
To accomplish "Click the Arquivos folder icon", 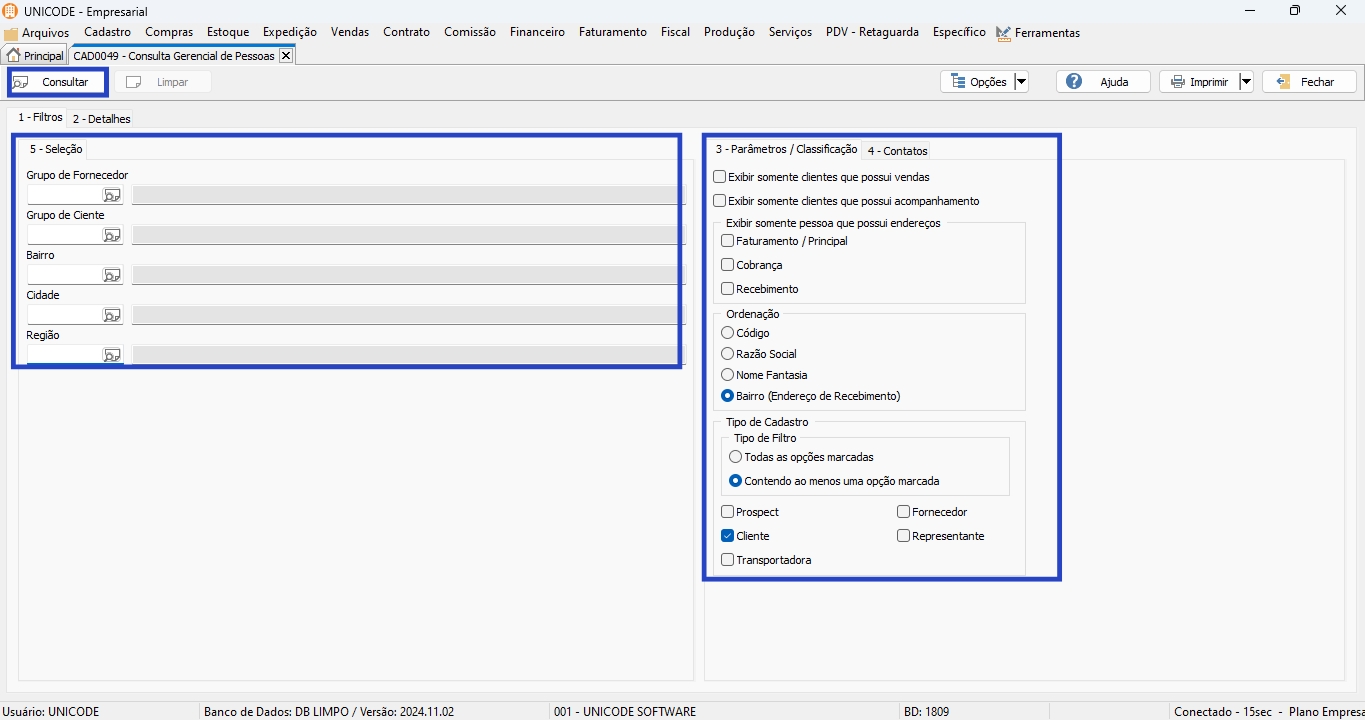I will 11,33.
